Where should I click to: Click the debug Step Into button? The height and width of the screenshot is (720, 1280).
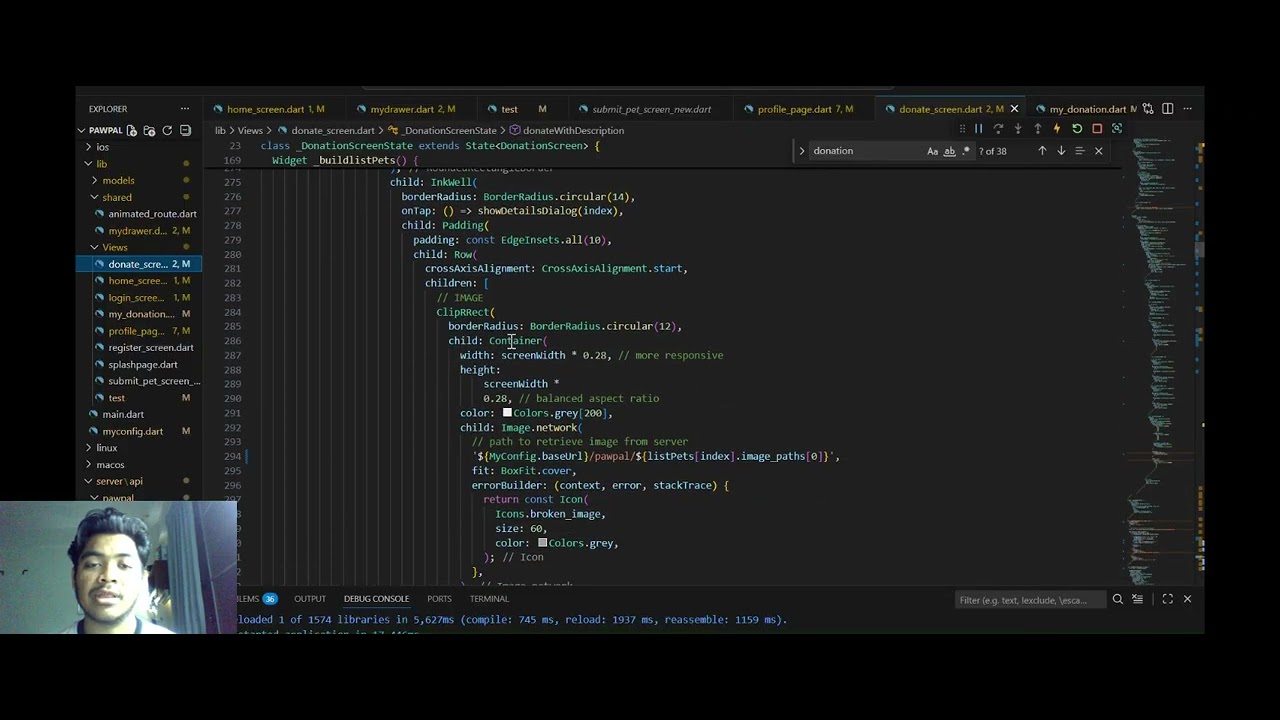1018,129
